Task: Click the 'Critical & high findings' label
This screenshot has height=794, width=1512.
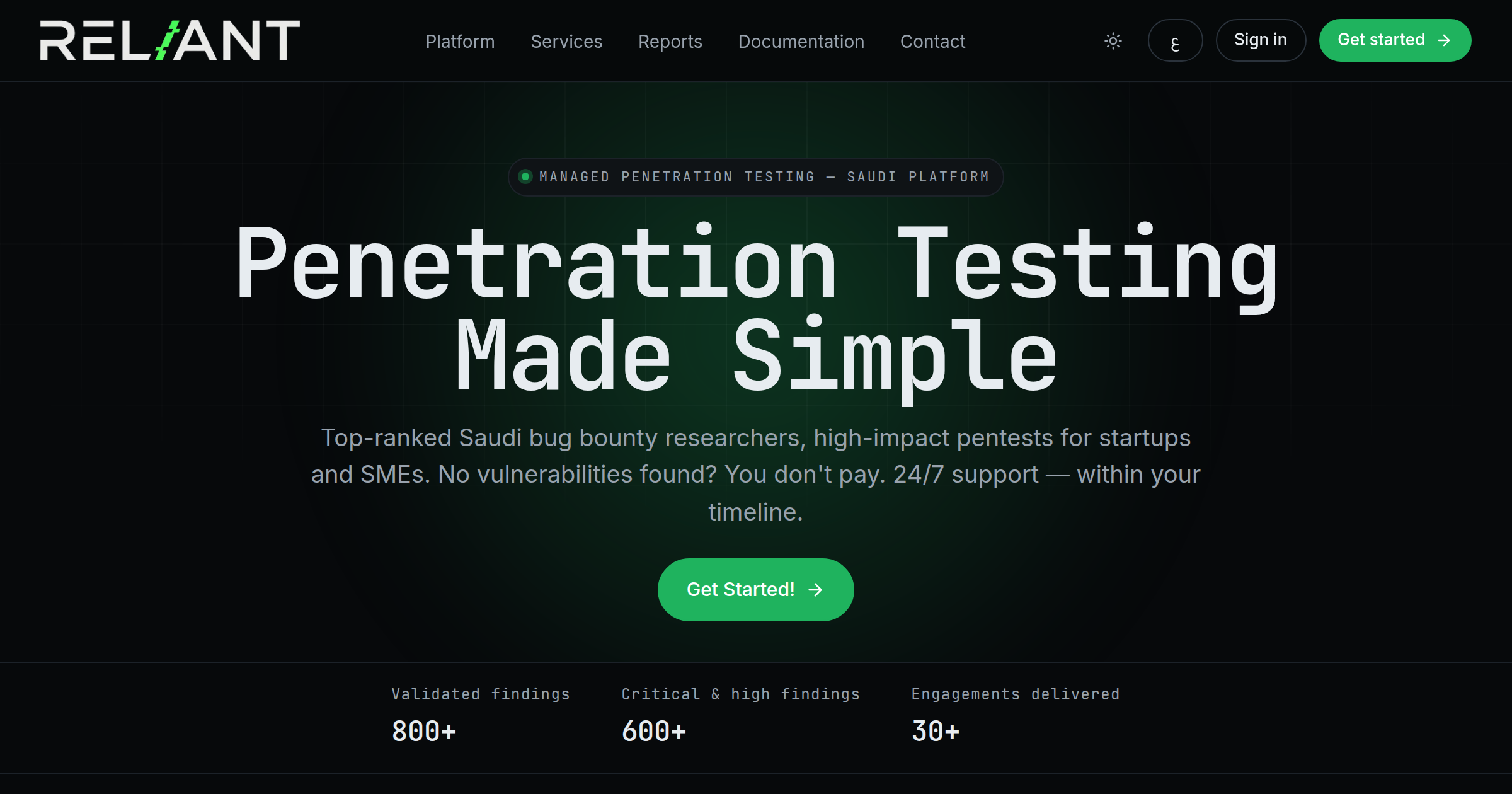Action: [740, 694]
